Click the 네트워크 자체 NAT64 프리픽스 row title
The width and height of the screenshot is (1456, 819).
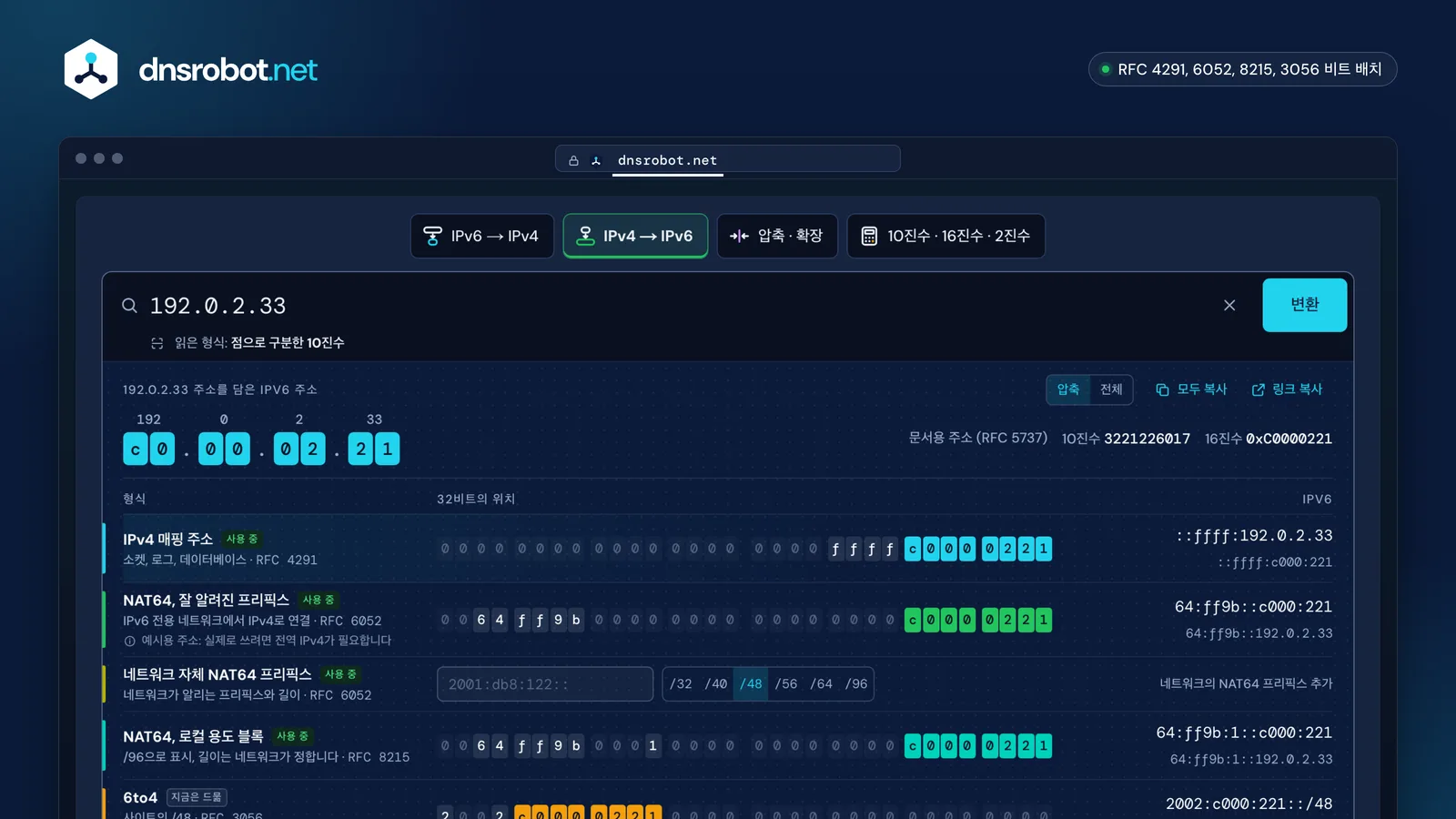pyautogui.click(x=217, y=674)
